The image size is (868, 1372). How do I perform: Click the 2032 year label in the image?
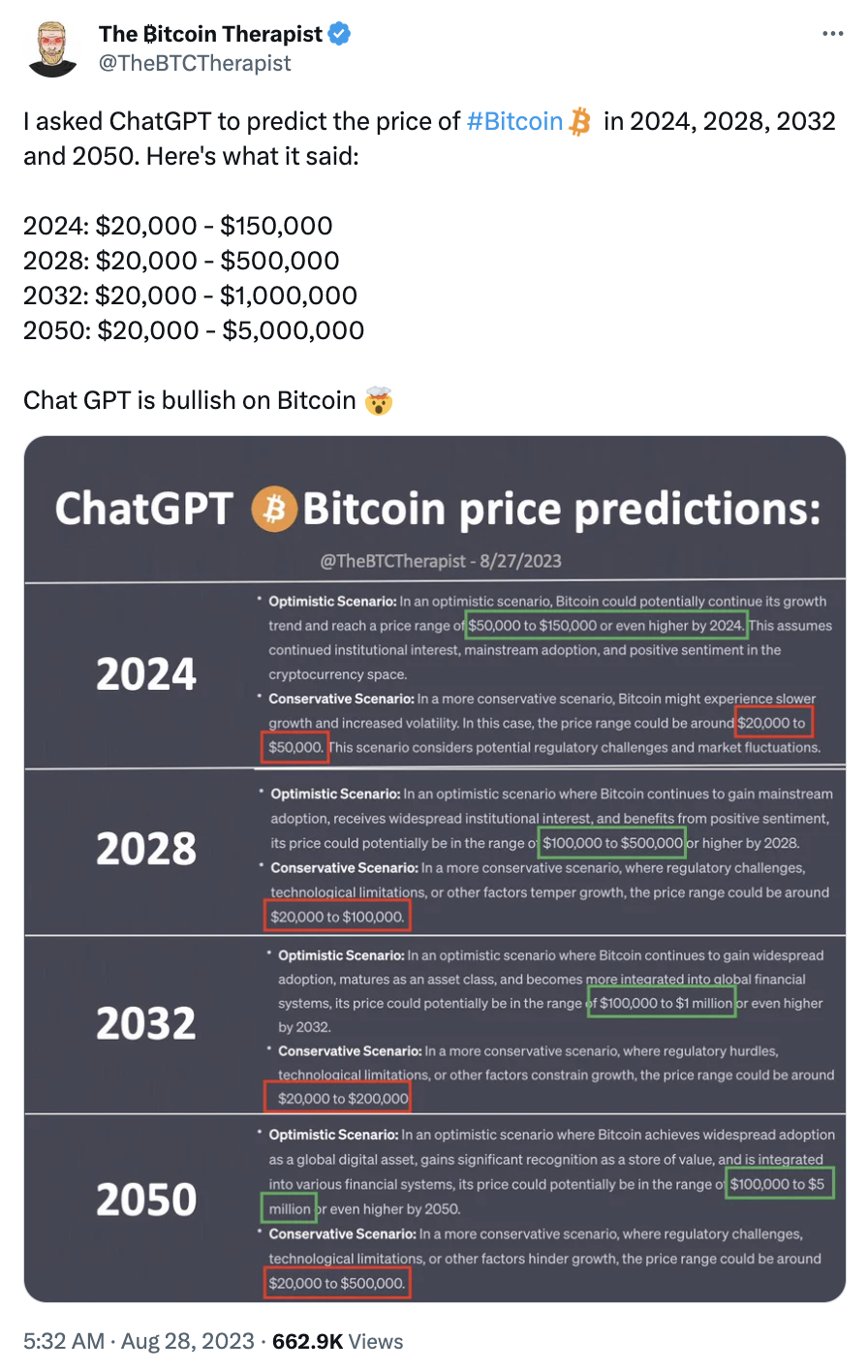point(146,1024)
